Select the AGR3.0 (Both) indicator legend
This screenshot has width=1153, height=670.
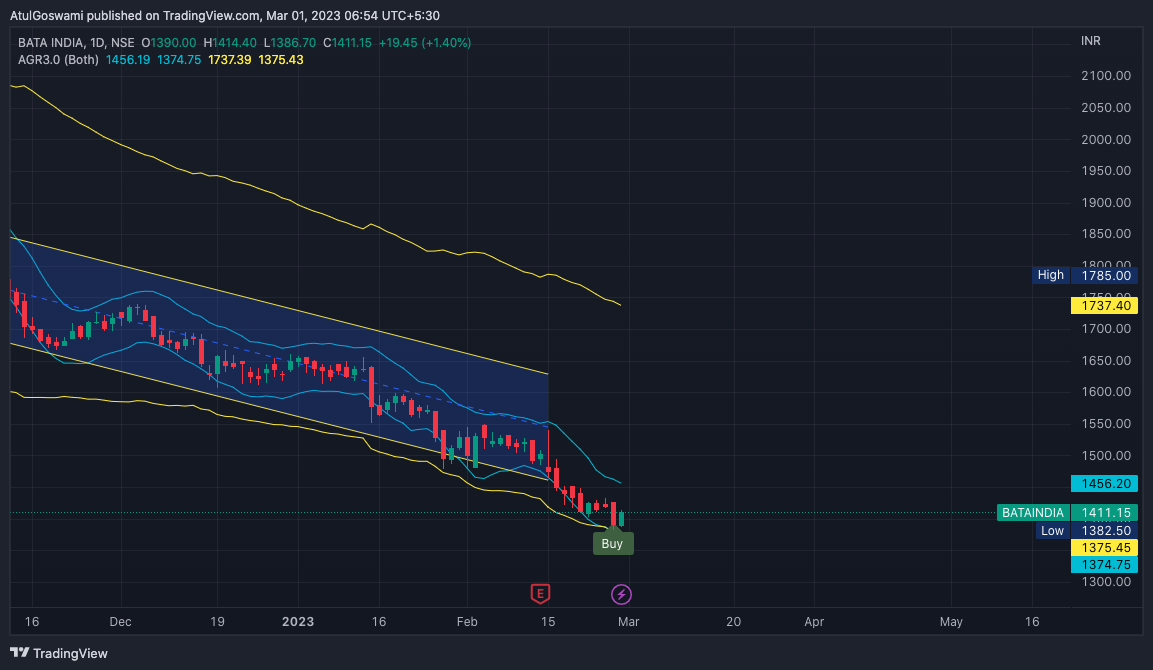coord(58,60)
